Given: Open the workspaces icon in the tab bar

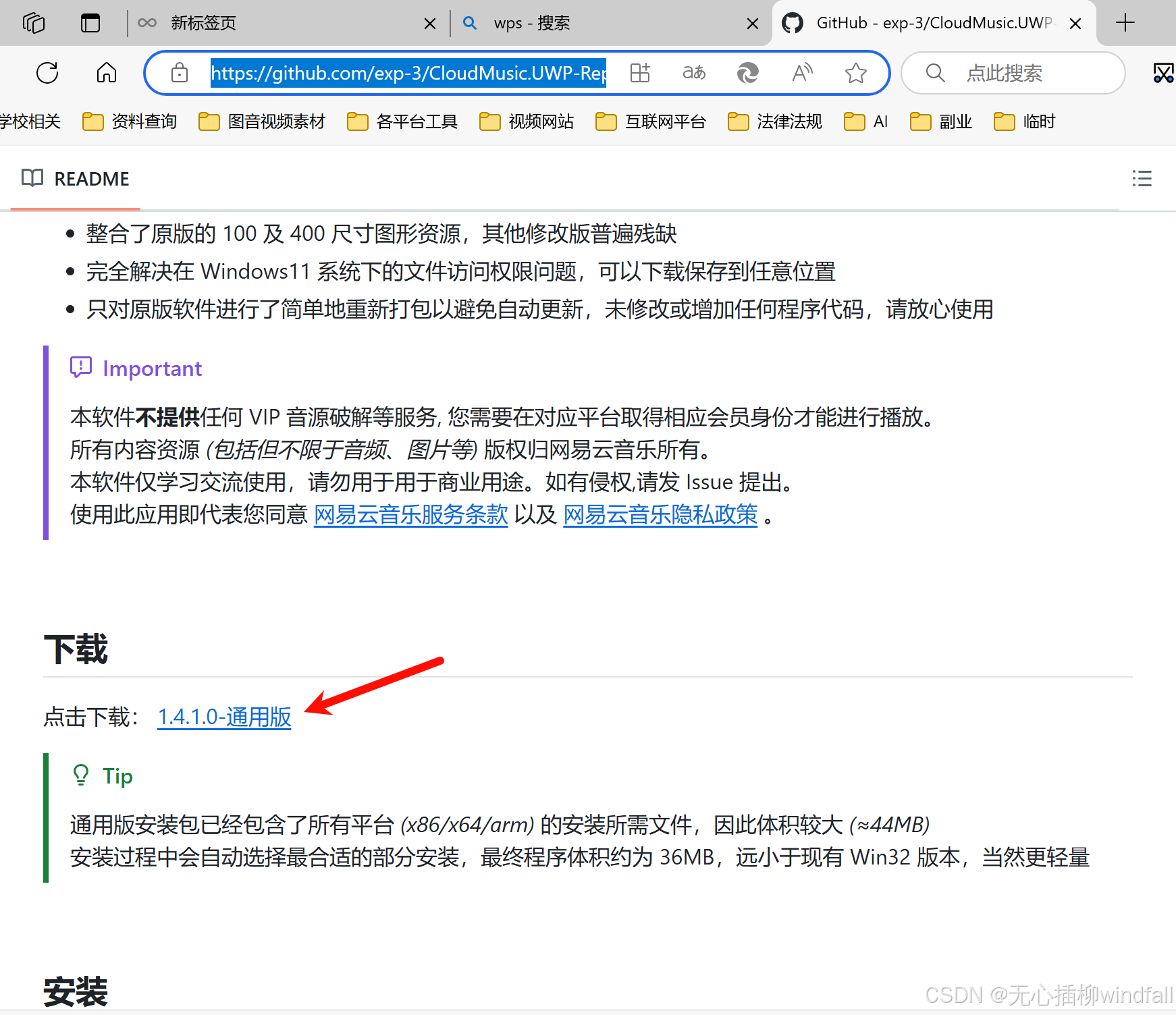Looking at the screenshot, I should [33, 23].
